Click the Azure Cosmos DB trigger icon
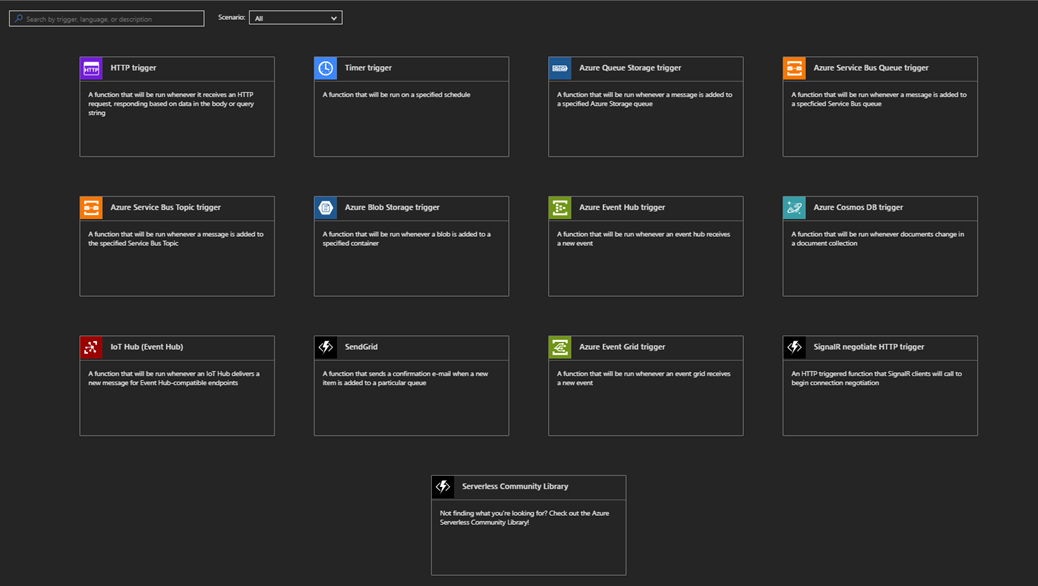Image resolution: width=1038 pixels, height=586 pixels. tap(794, 208)
